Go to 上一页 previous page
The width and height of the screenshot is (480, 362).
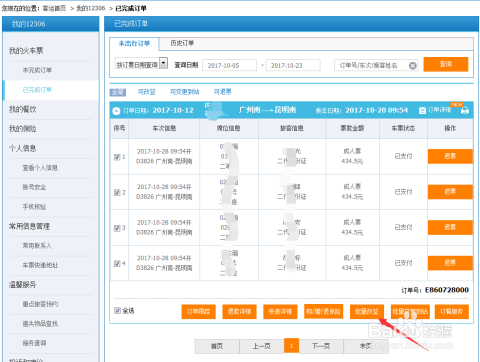click(262, 346)
